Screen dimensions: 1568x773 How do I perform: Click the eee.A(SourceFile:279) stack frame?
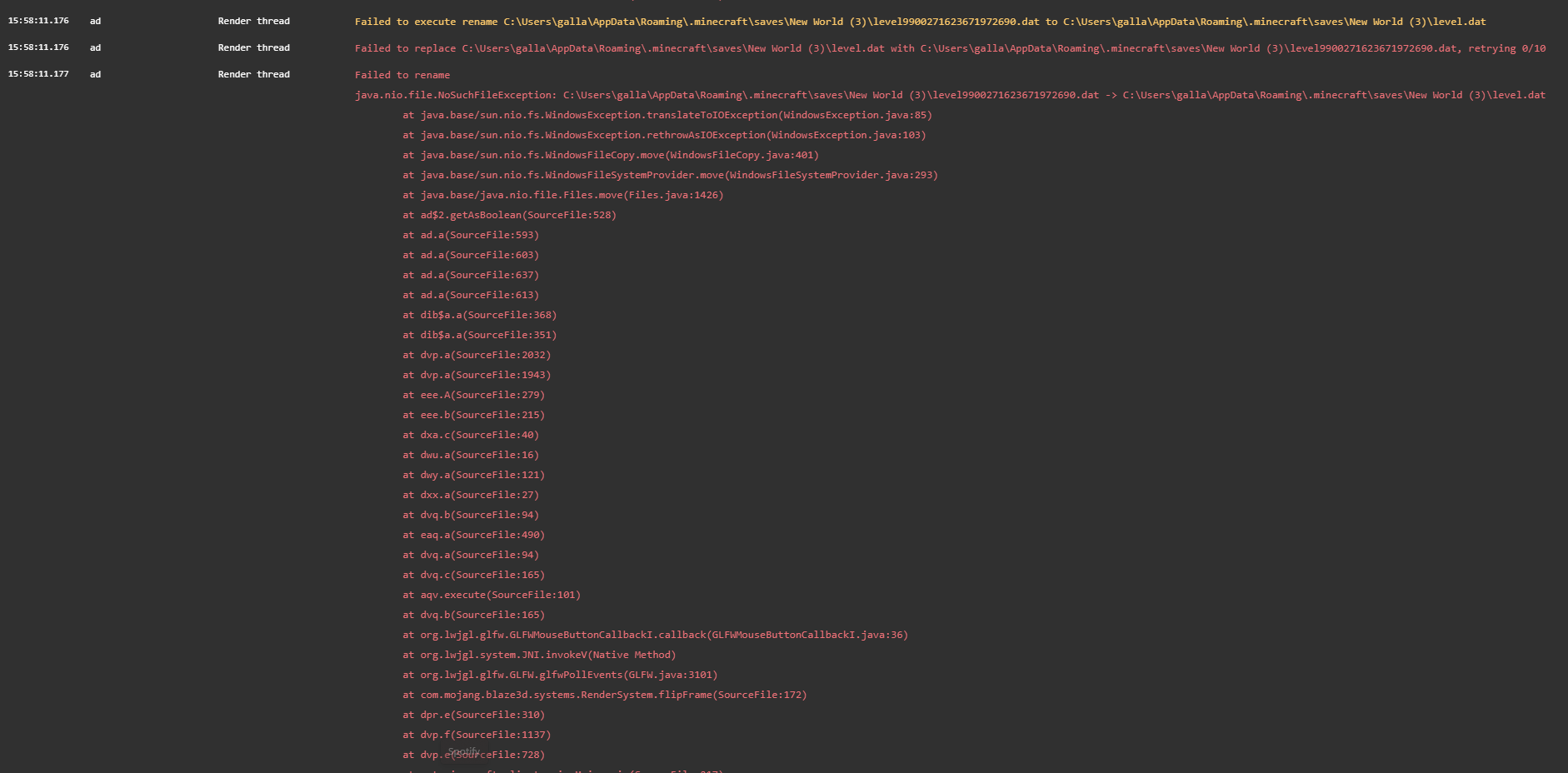(x=473, y=395)
